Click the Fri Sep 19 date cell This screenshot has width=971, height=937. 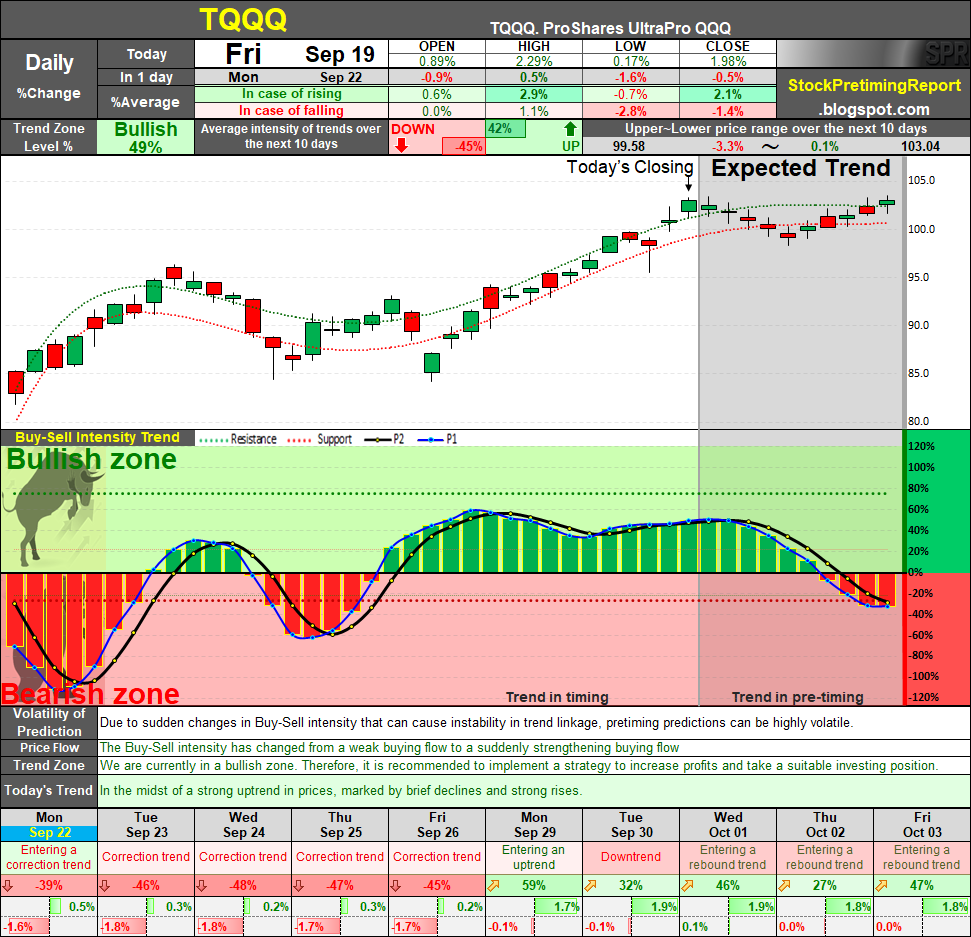click(x=292, y=54)
